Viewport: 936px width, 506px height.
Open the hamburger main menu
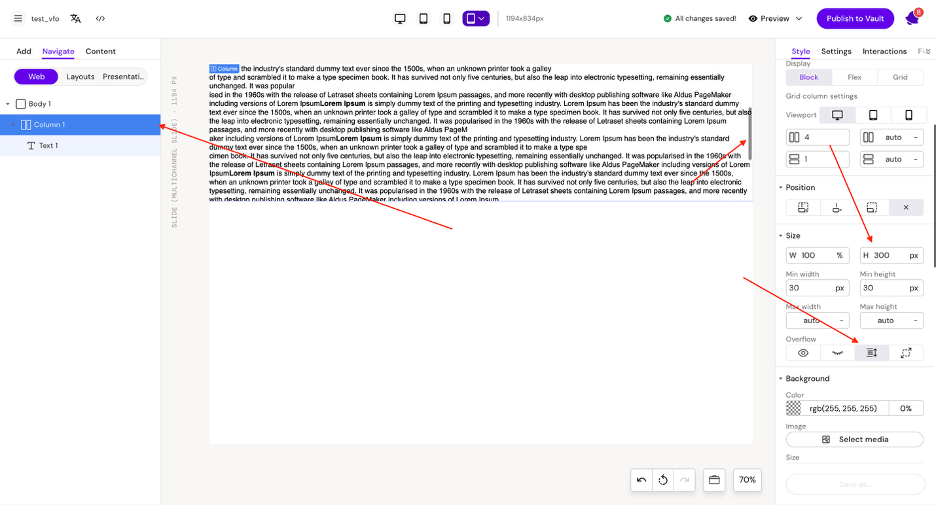[17, 18]
